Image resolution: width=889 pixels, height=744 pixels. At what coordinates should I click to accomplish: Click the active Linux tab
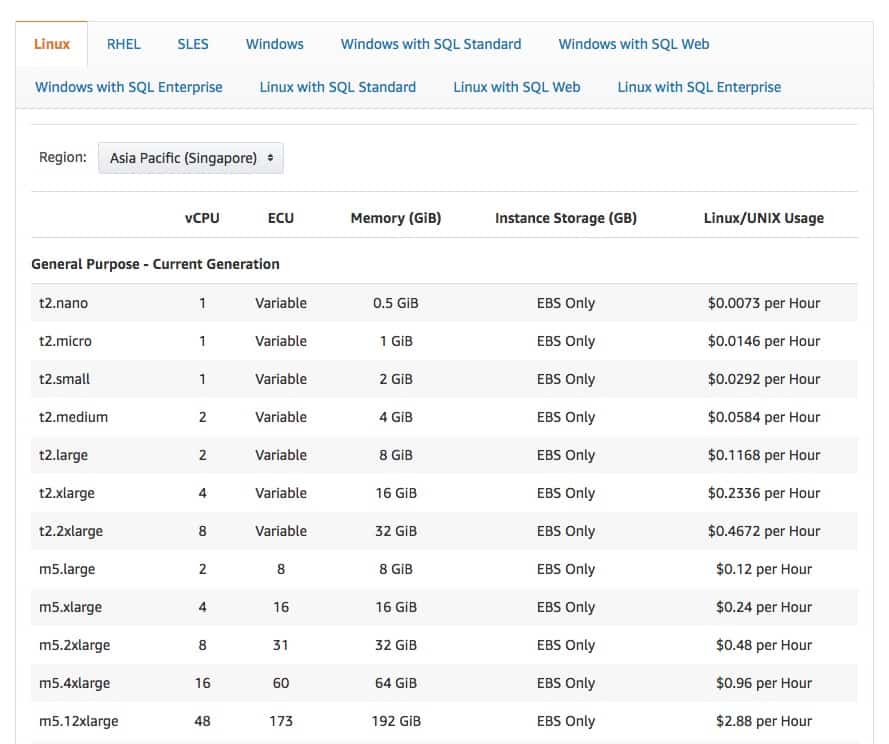pos(52,44)
